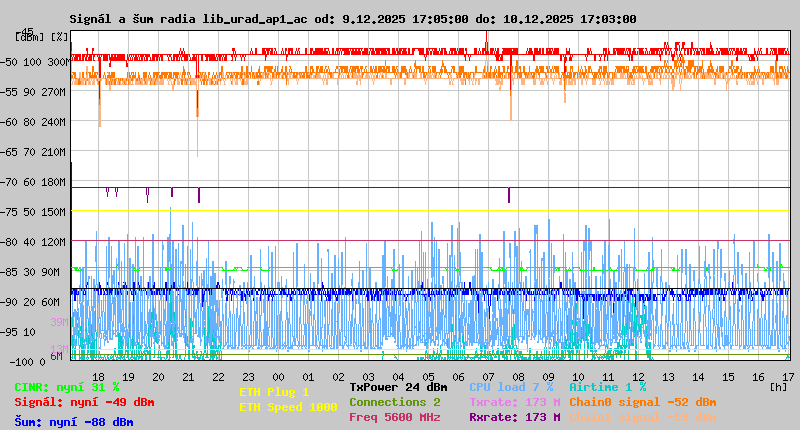Viewport: 800px width, 430px height.
Task: Select the '12' hour label on the time axis
Action: [639, 375]
